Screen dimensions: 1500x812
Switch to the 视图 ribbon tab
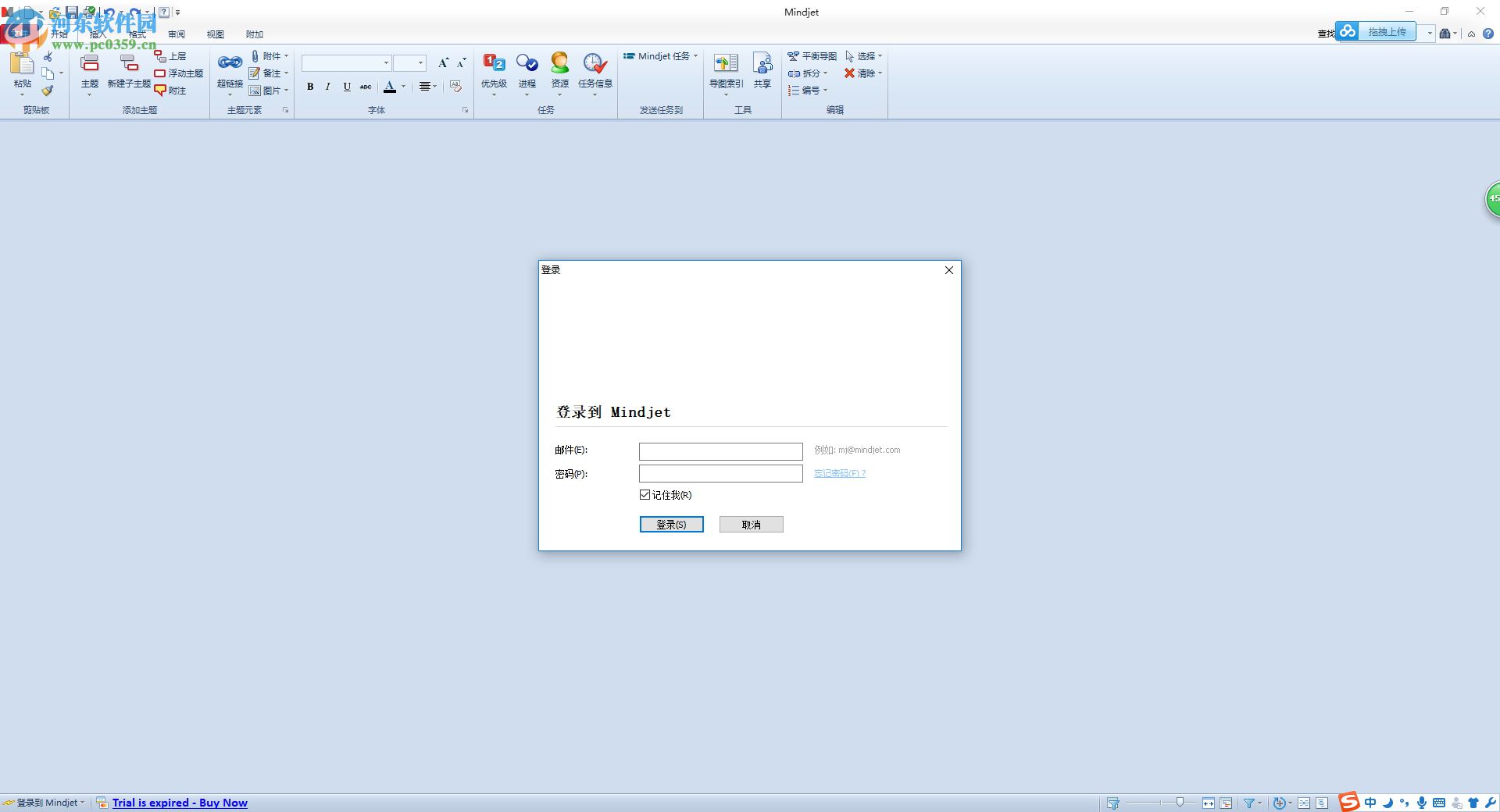point(216,34)
